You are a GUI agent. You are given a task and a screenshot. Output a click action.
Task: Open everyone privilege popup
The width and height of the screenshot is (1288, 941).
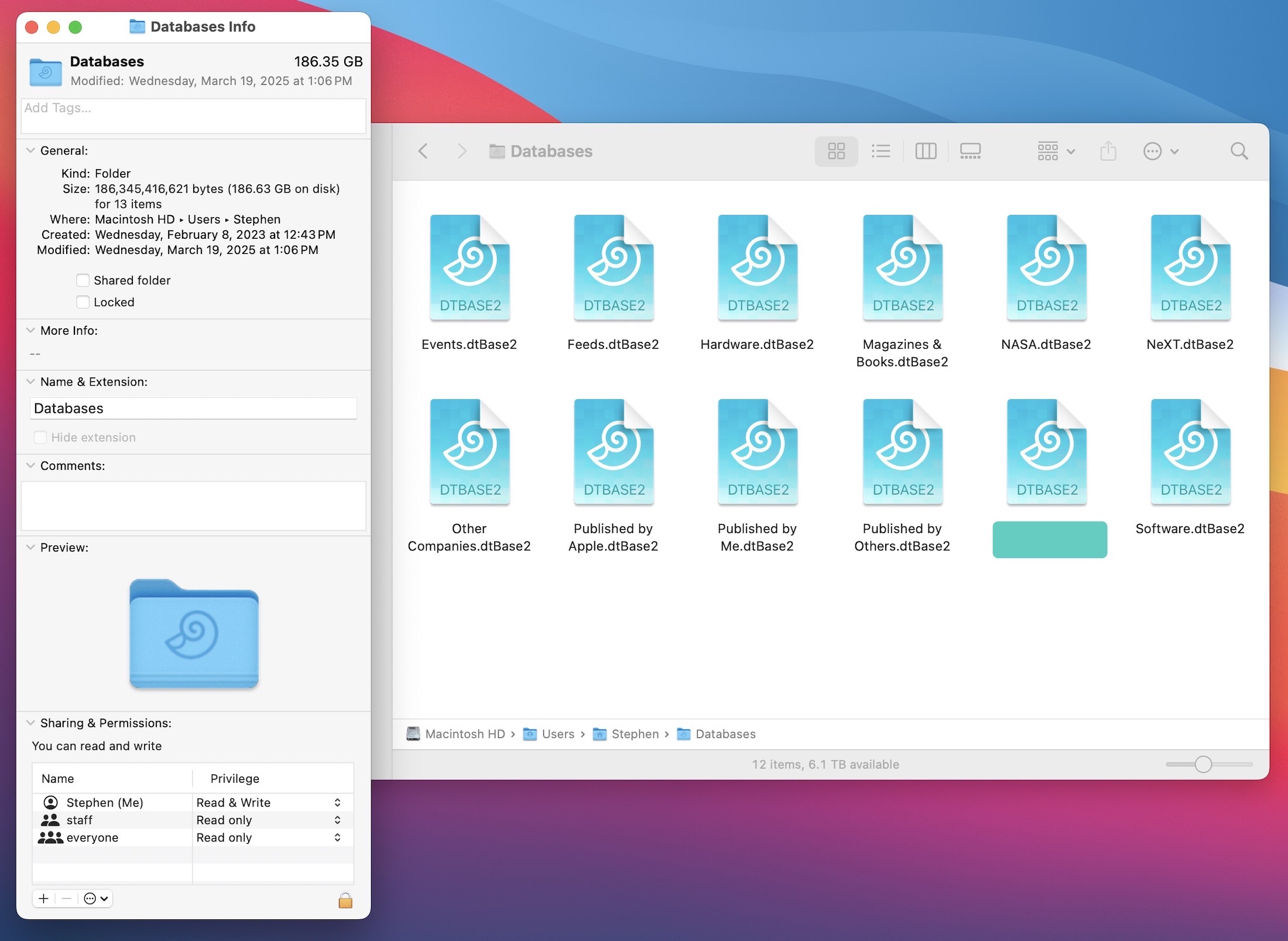(x=337, y=837)
